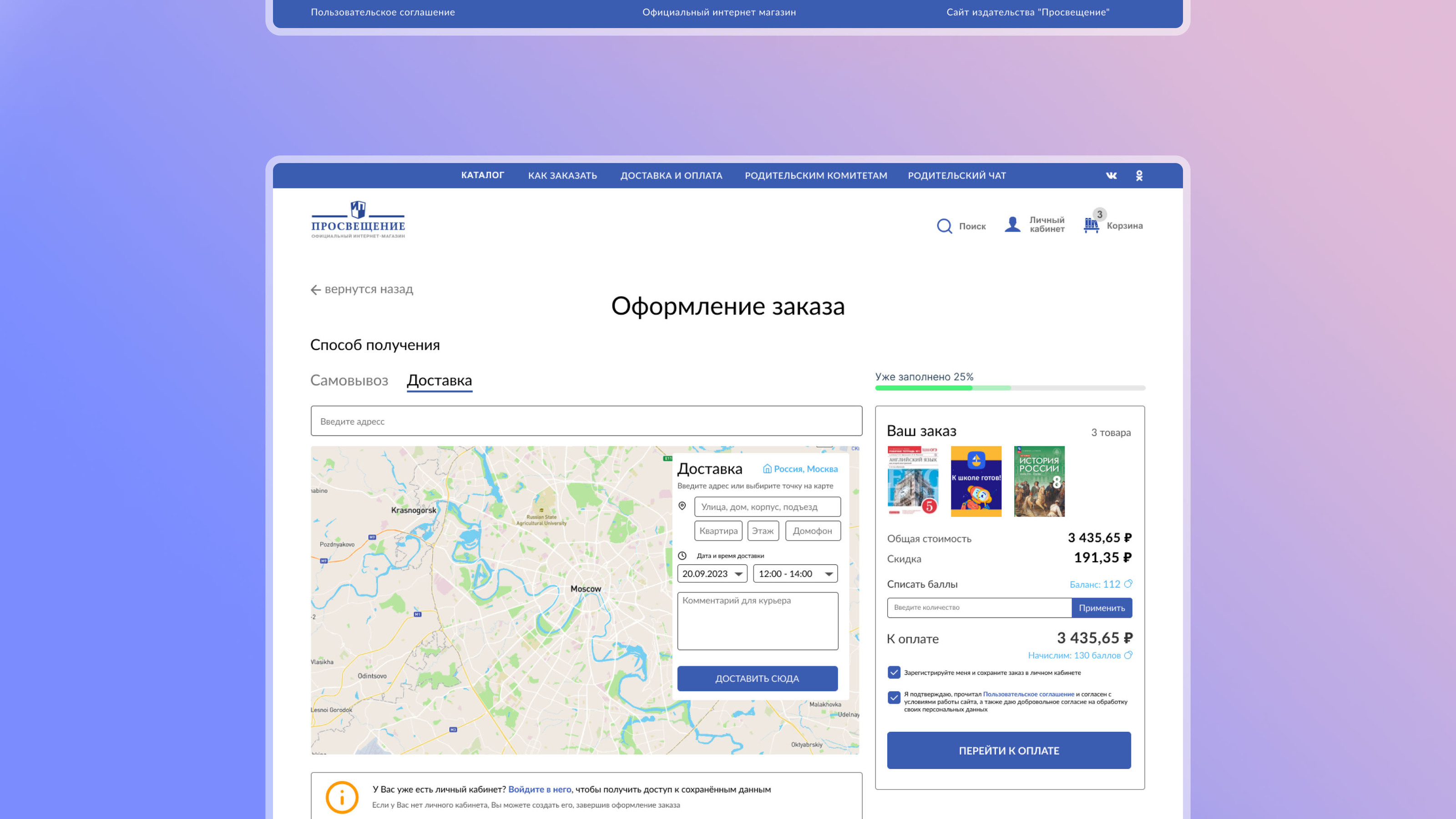Uncheck 'Зарегистрируйте меня и сохраните заказ' checkbox
The height and width of the screenshot is (819, 1456).
pyautogui.click(x=894, y=672)
